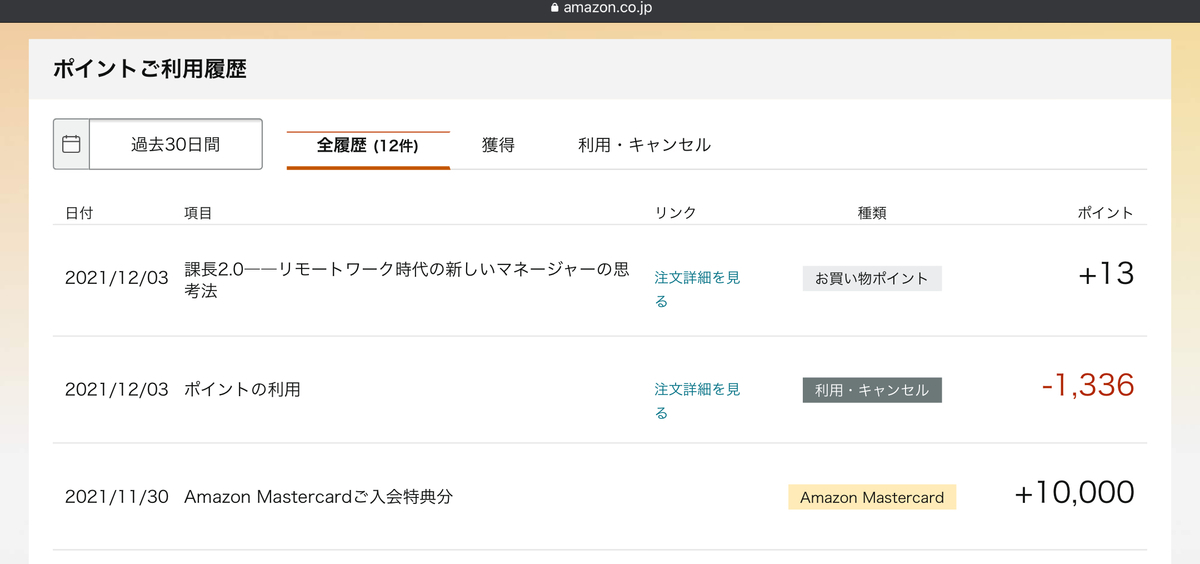Click the amazon.co.jp address text
This screenshot has width=1200, height=564.
tap(608, 8)
